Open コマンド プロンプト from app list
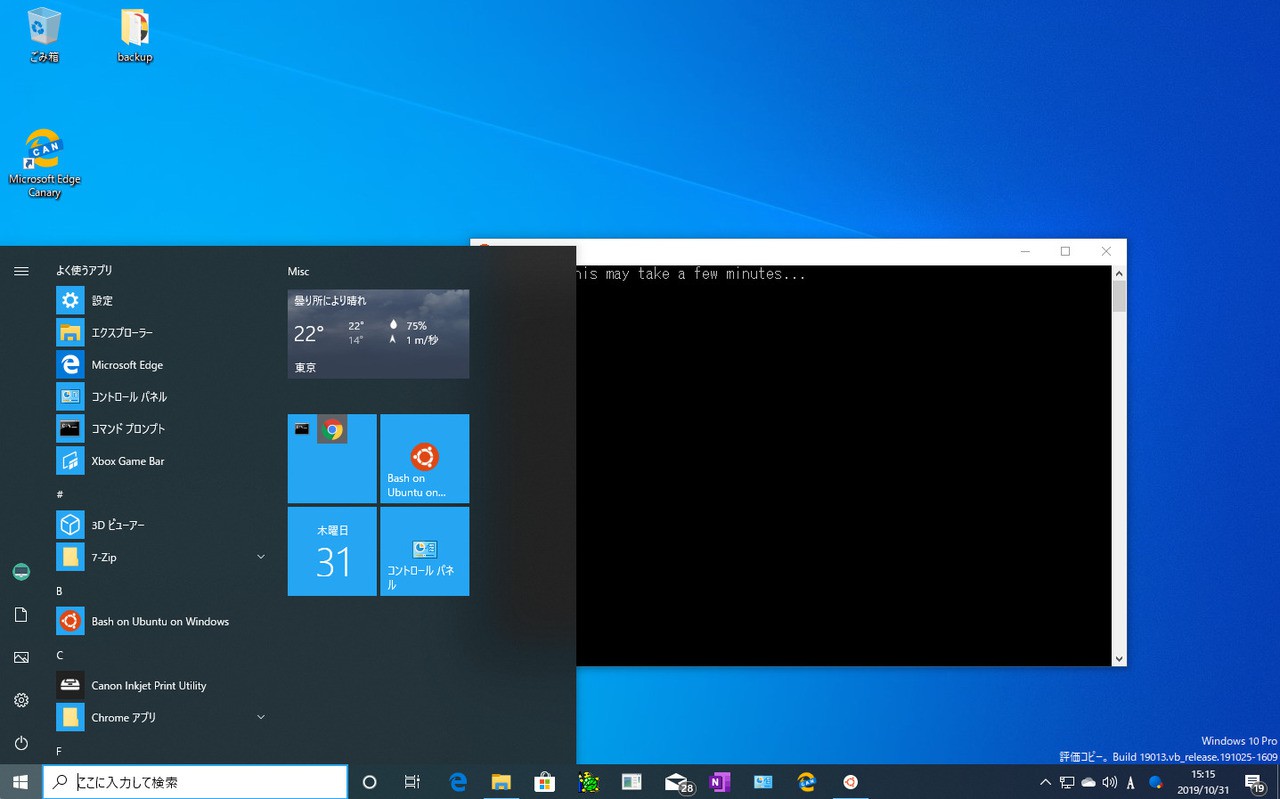Screen dimensions: 1280x799 point(128,429)
